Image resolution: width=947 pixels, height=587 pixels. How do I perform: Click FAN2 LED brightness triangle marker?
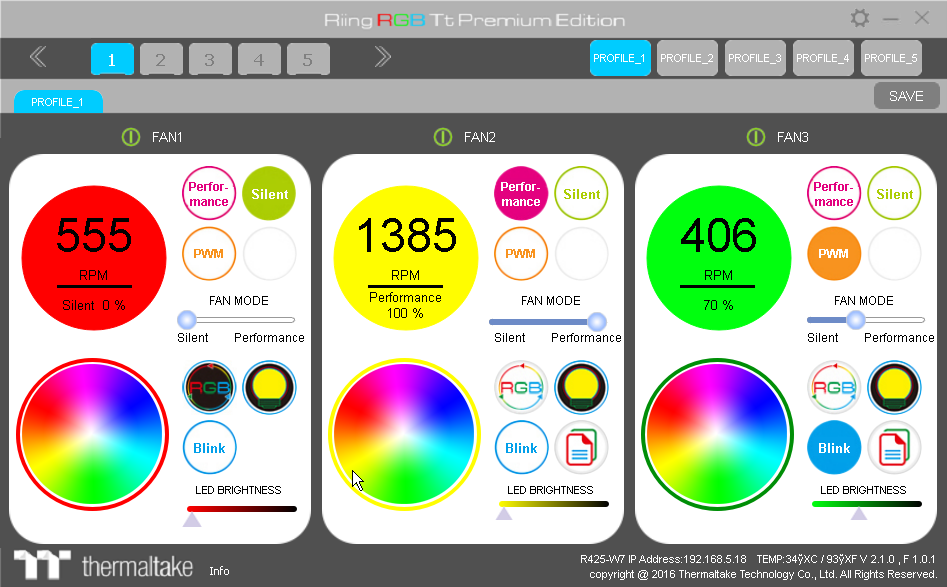(504, 514)
